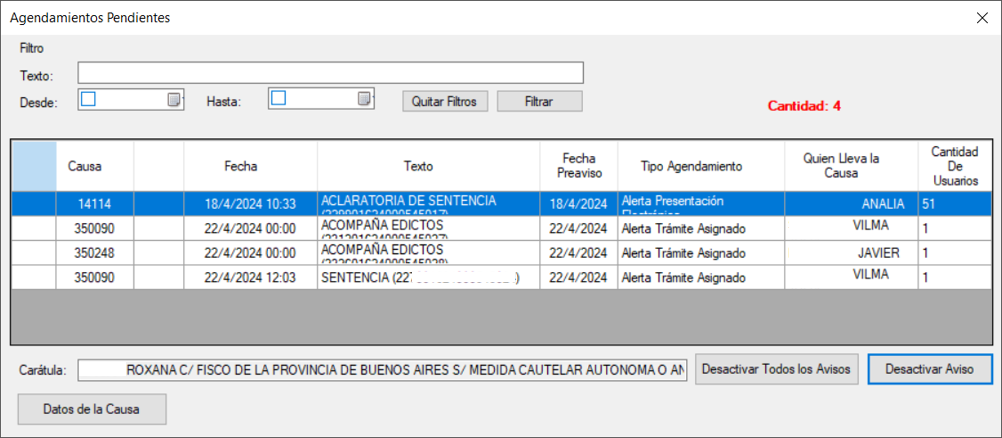Select the SENTENCIA row dated 22/4/2024 12:03
Image resolution: width=1002 pixels, height=438 pixels.
coord(420,277)
